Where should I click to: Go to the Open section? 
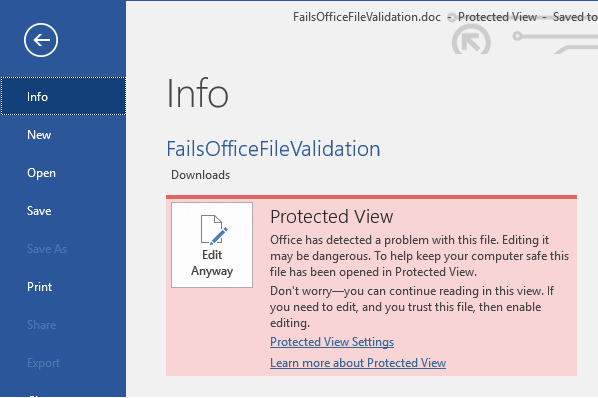tap(41, 173)
